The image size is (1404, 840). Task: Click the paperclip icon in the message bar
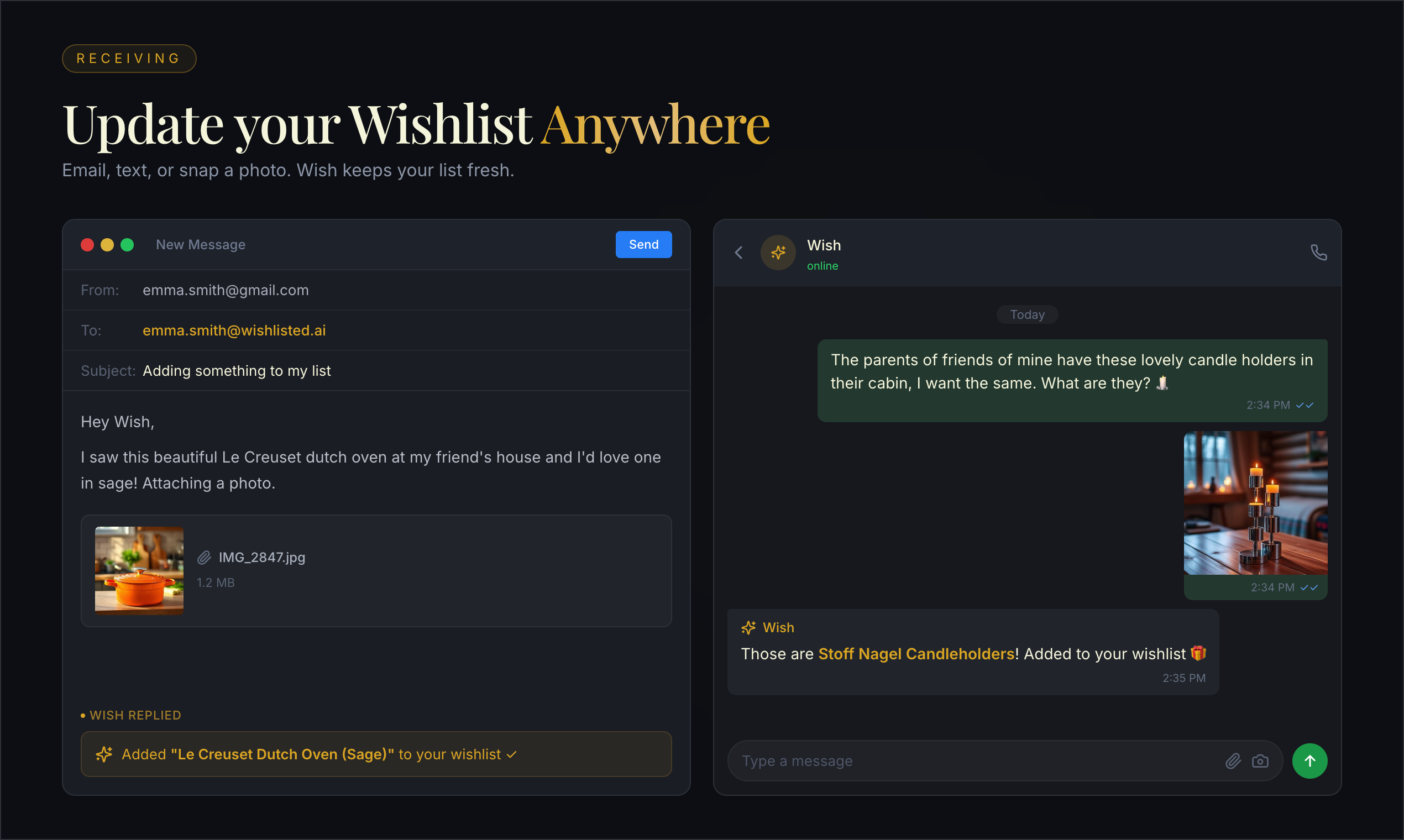1233,761
